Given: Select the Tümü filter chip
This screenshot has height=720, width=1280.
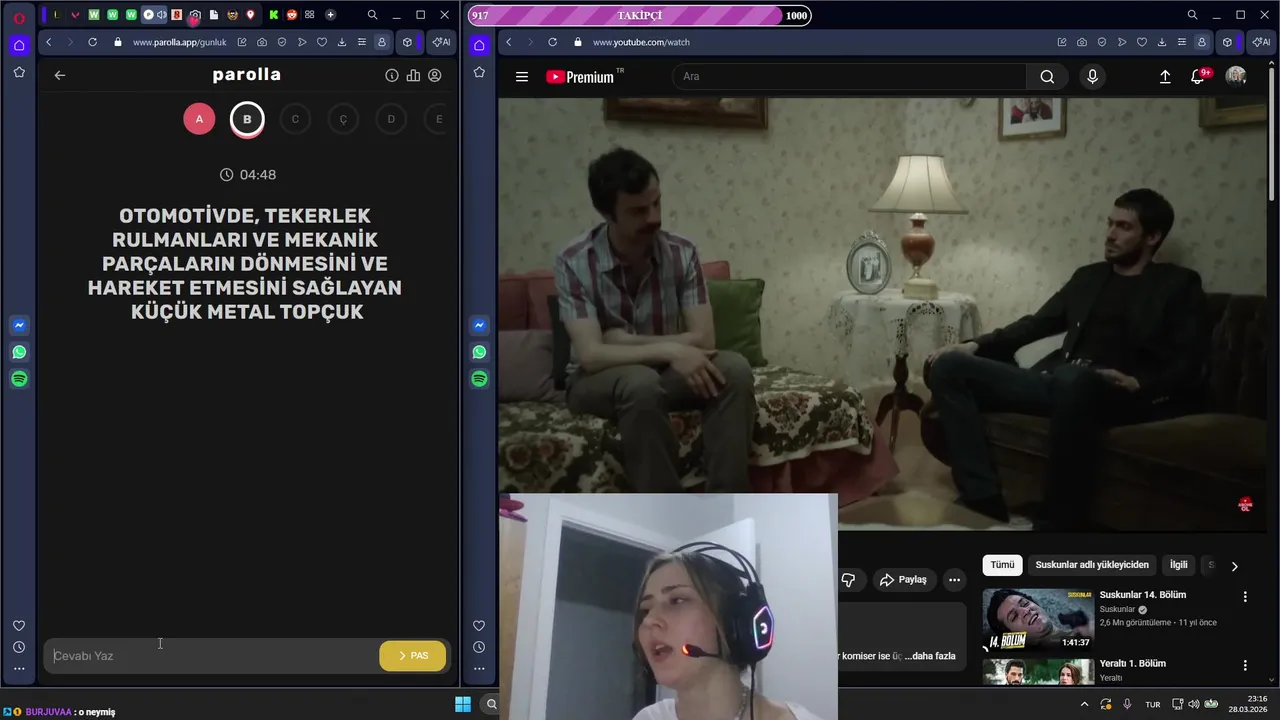Looking at the screenshot, I should pos(1002,565).
